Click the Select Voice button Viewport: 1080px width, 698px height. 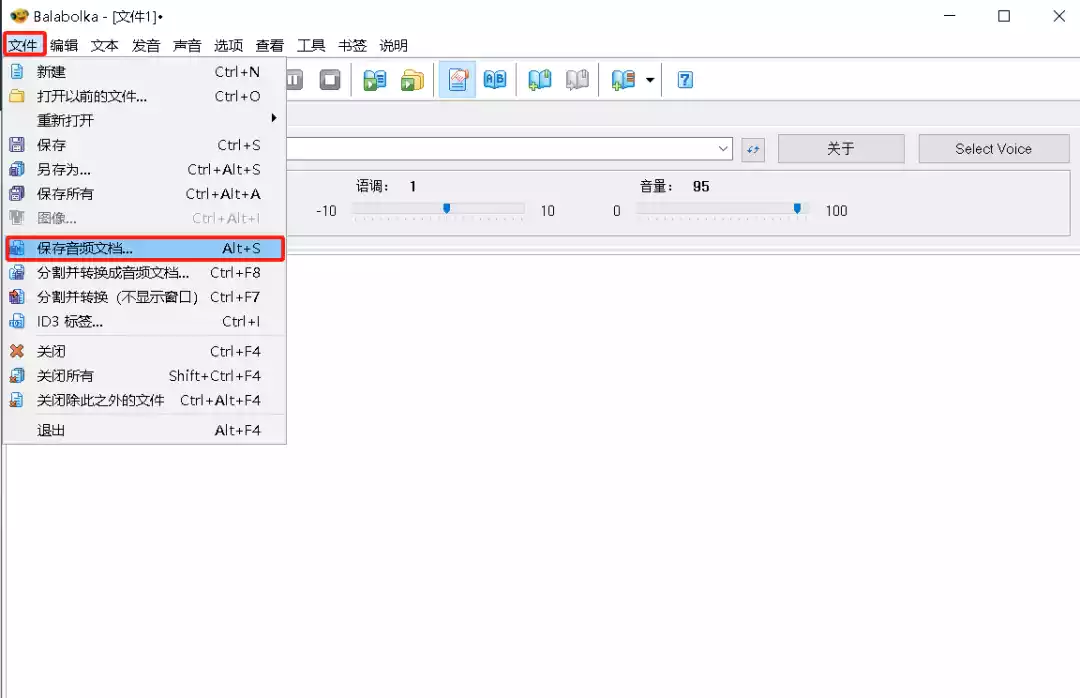(x=993, y=149)
